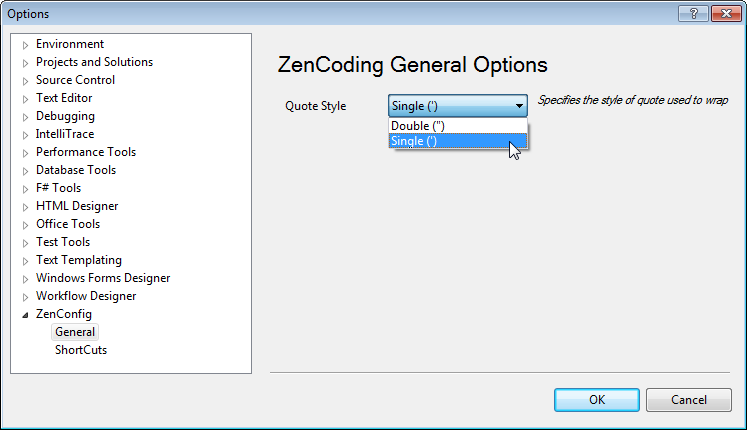This screenshot has height=430, width=747.
Task: Close the Options dialog window
Action: [x=722, y=13]
